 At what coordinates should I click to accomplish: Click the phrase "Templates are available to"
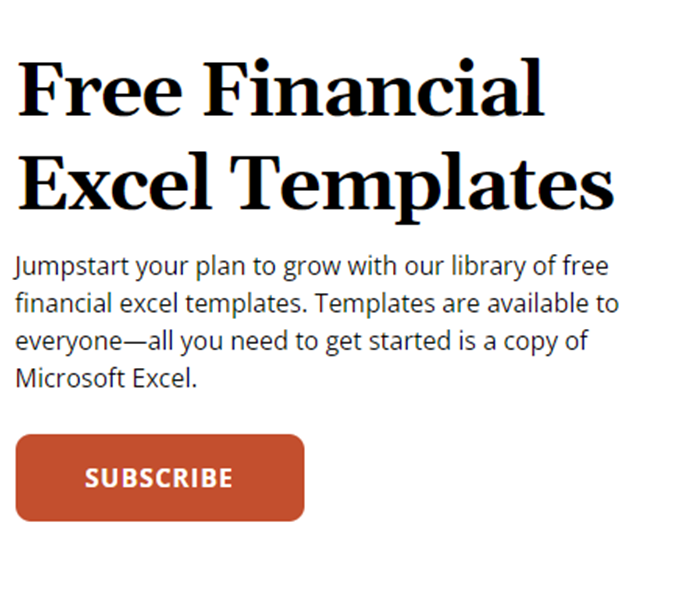coord(467,304)
